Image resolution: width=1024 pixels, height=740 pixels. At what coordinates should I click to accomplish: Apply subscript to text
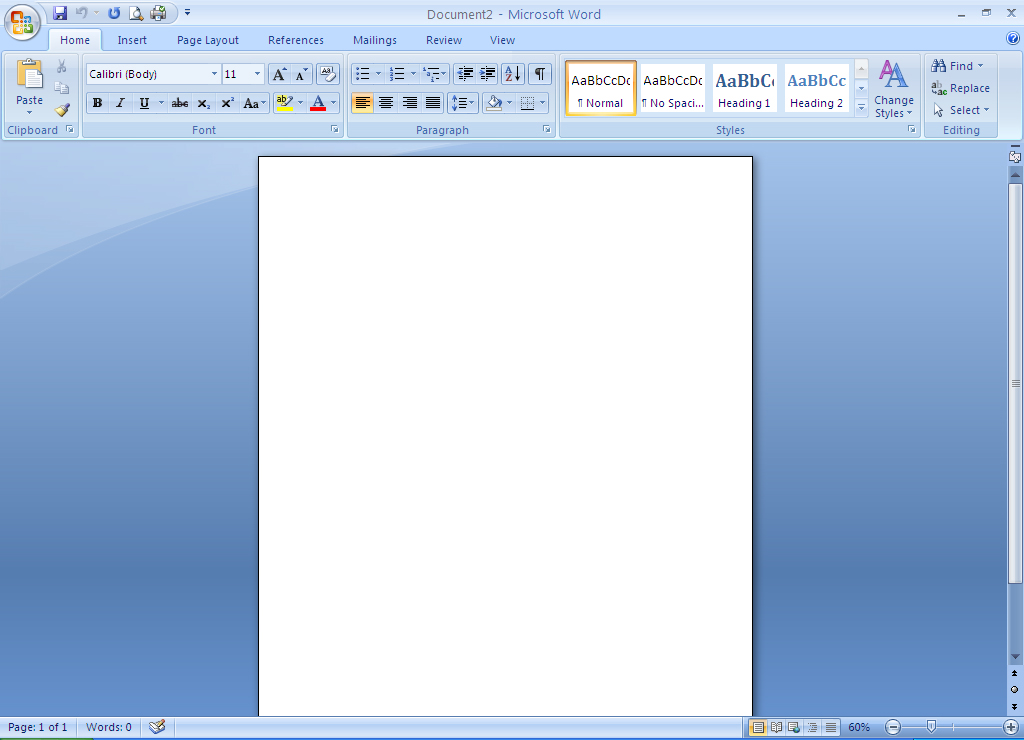[x=202, y=102]
